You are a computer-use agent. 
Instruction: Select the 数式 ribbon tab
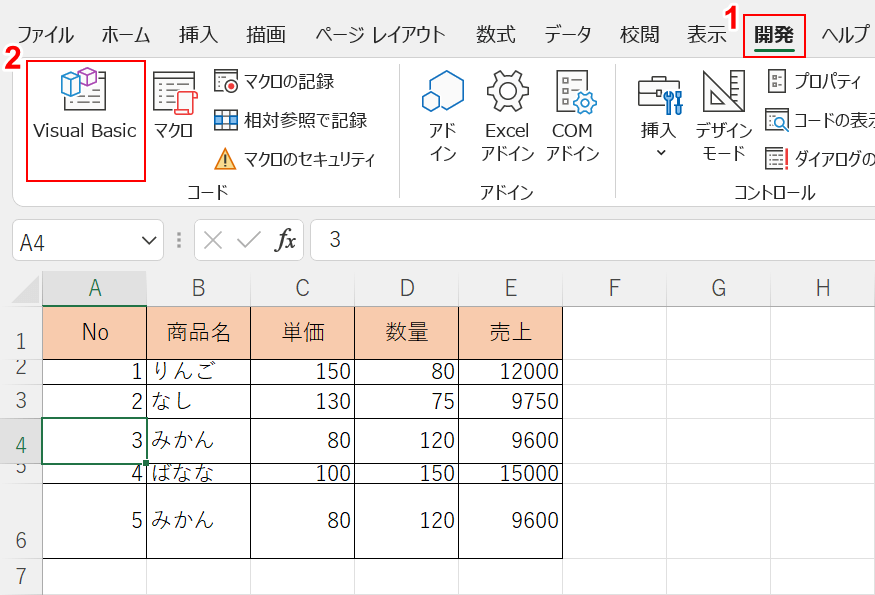tap(496, 34)
